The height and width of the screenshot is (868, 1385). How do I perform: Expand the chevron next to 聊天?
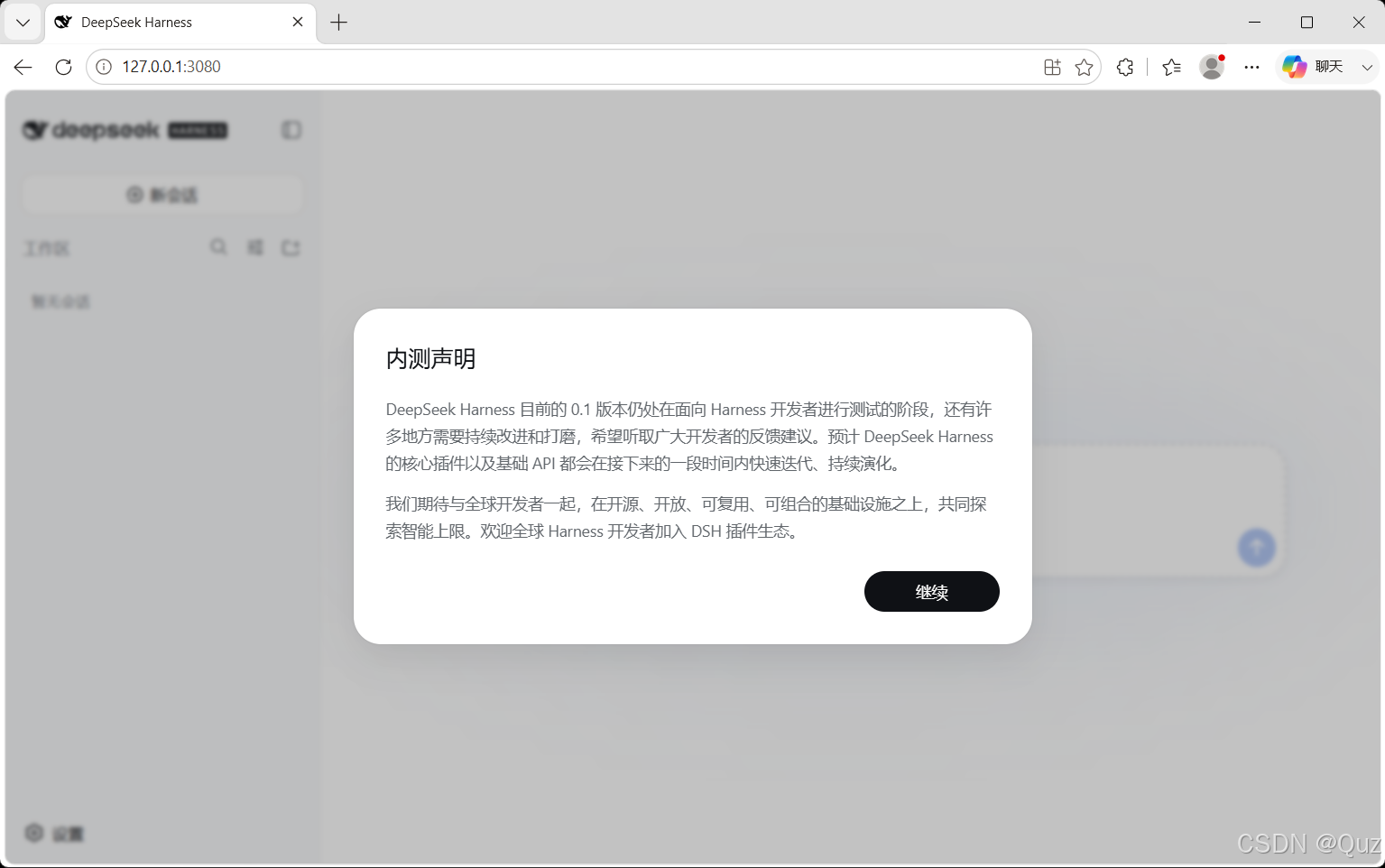point(1367,67)
